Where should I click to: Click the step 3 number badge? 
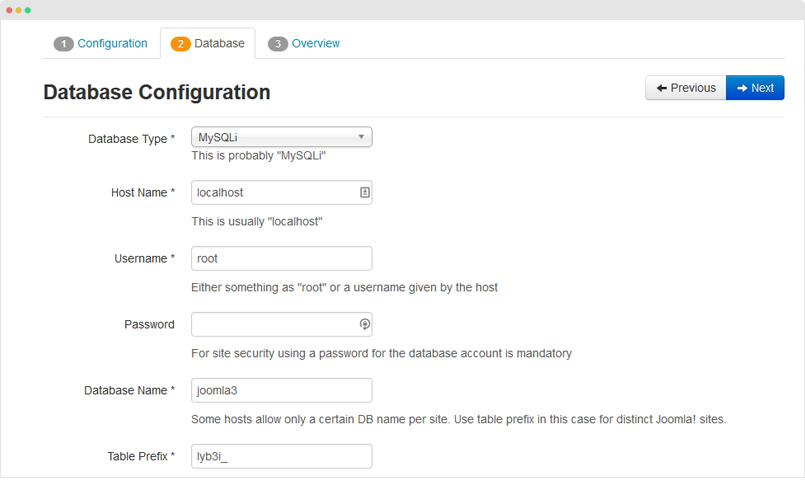[278, 44]
